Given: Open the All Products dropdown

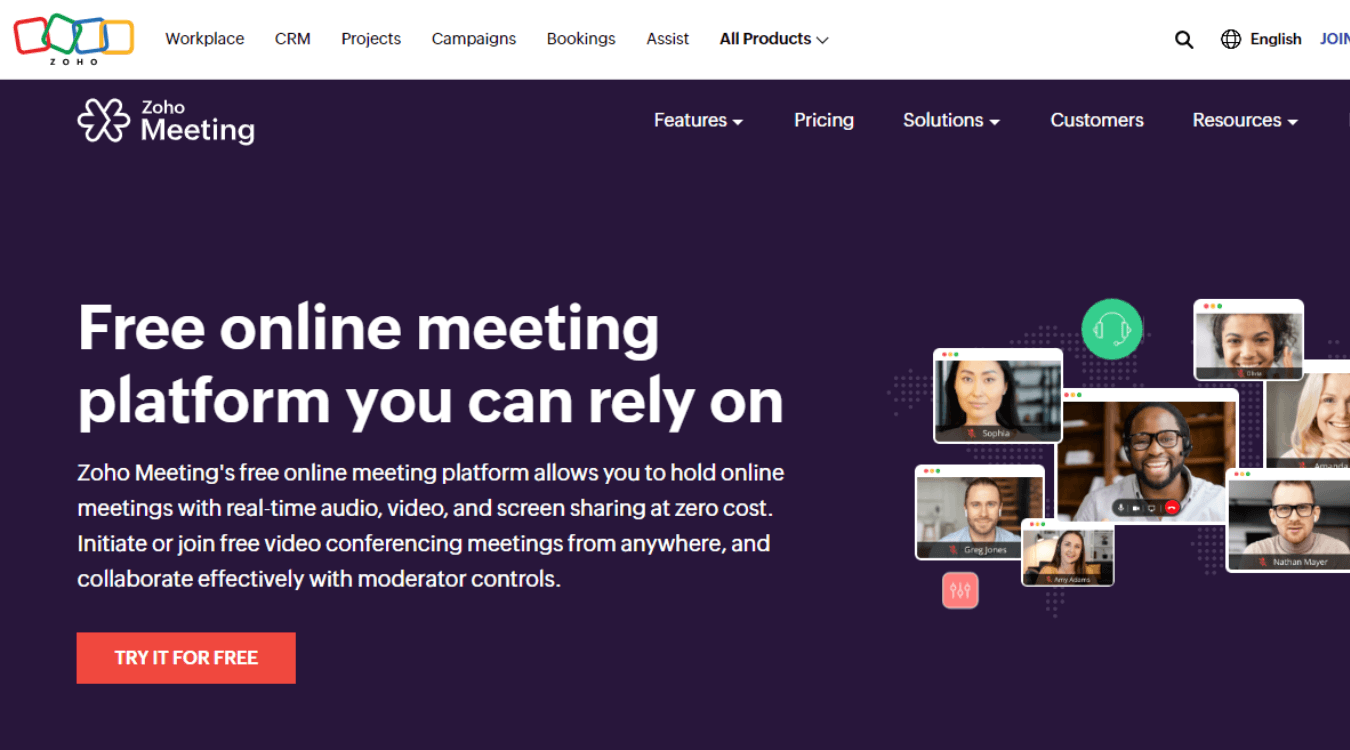Looking at the screenshot, I should (x=774, y=39).
